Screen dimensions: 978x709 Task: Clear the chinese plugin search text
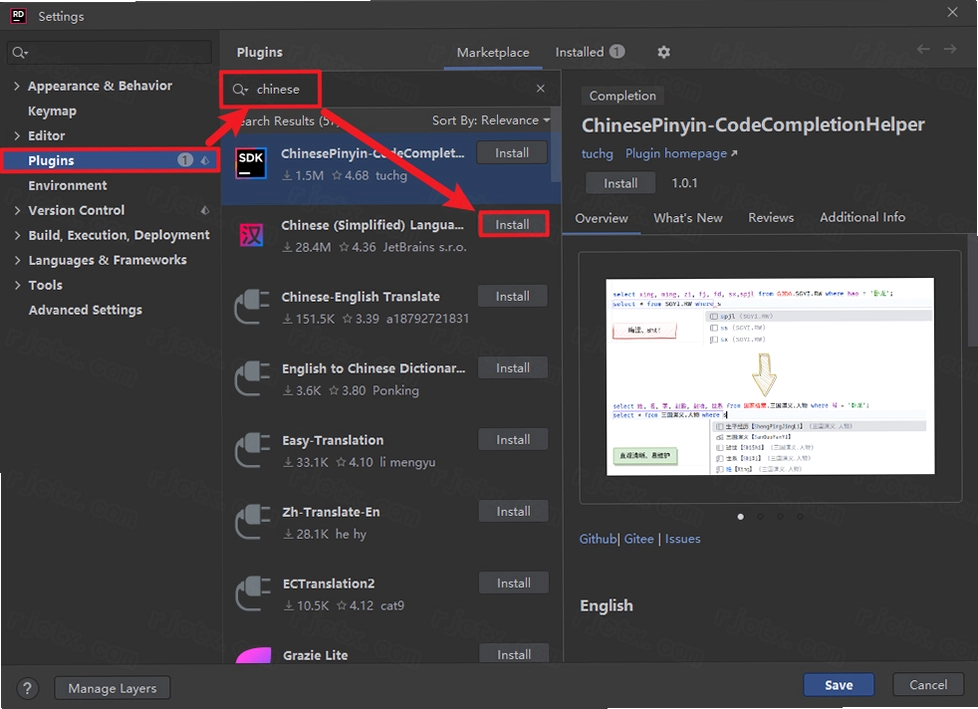540,89
